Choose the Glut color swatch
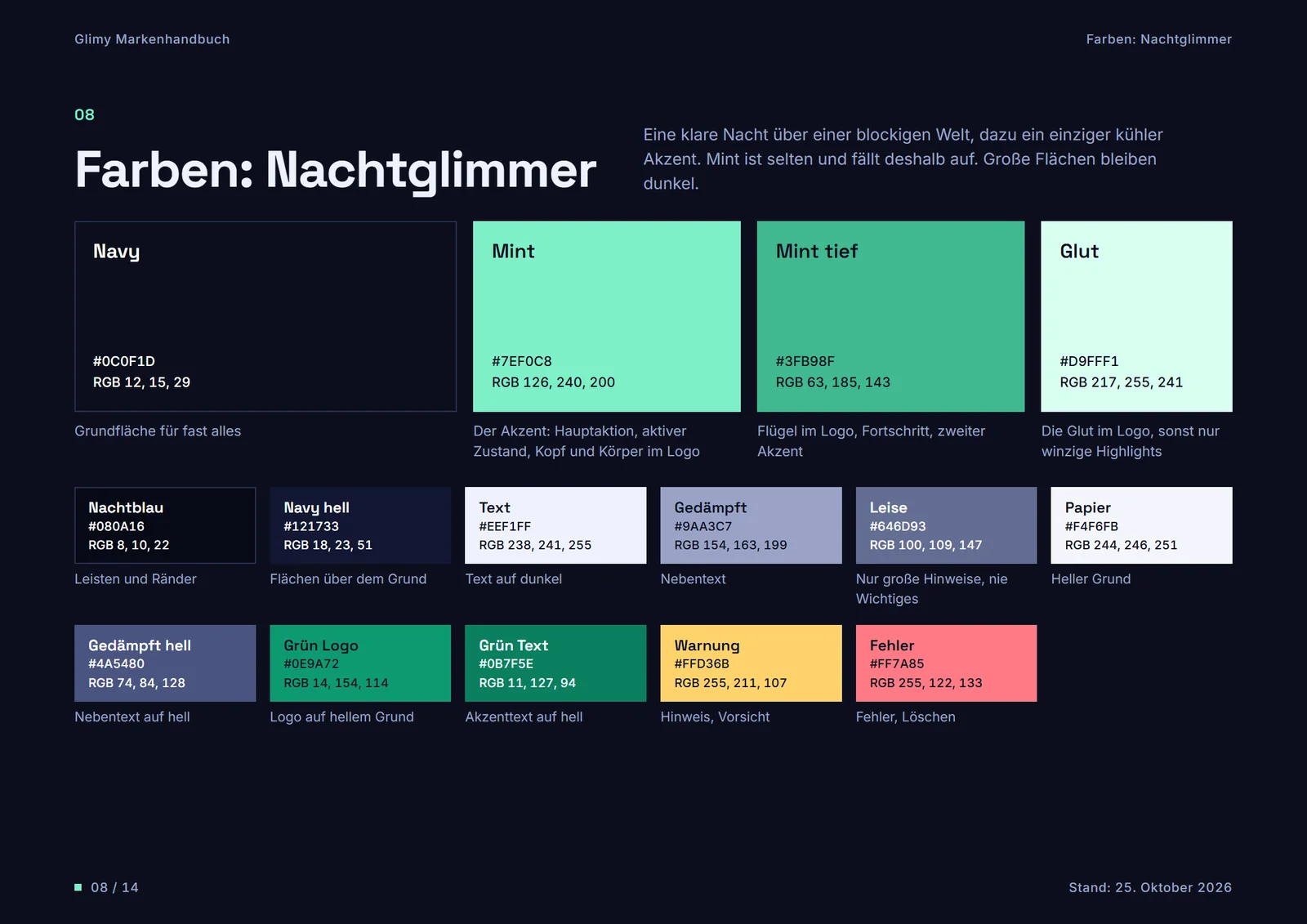This screenshot has height=924, width=1307. 1136,316
